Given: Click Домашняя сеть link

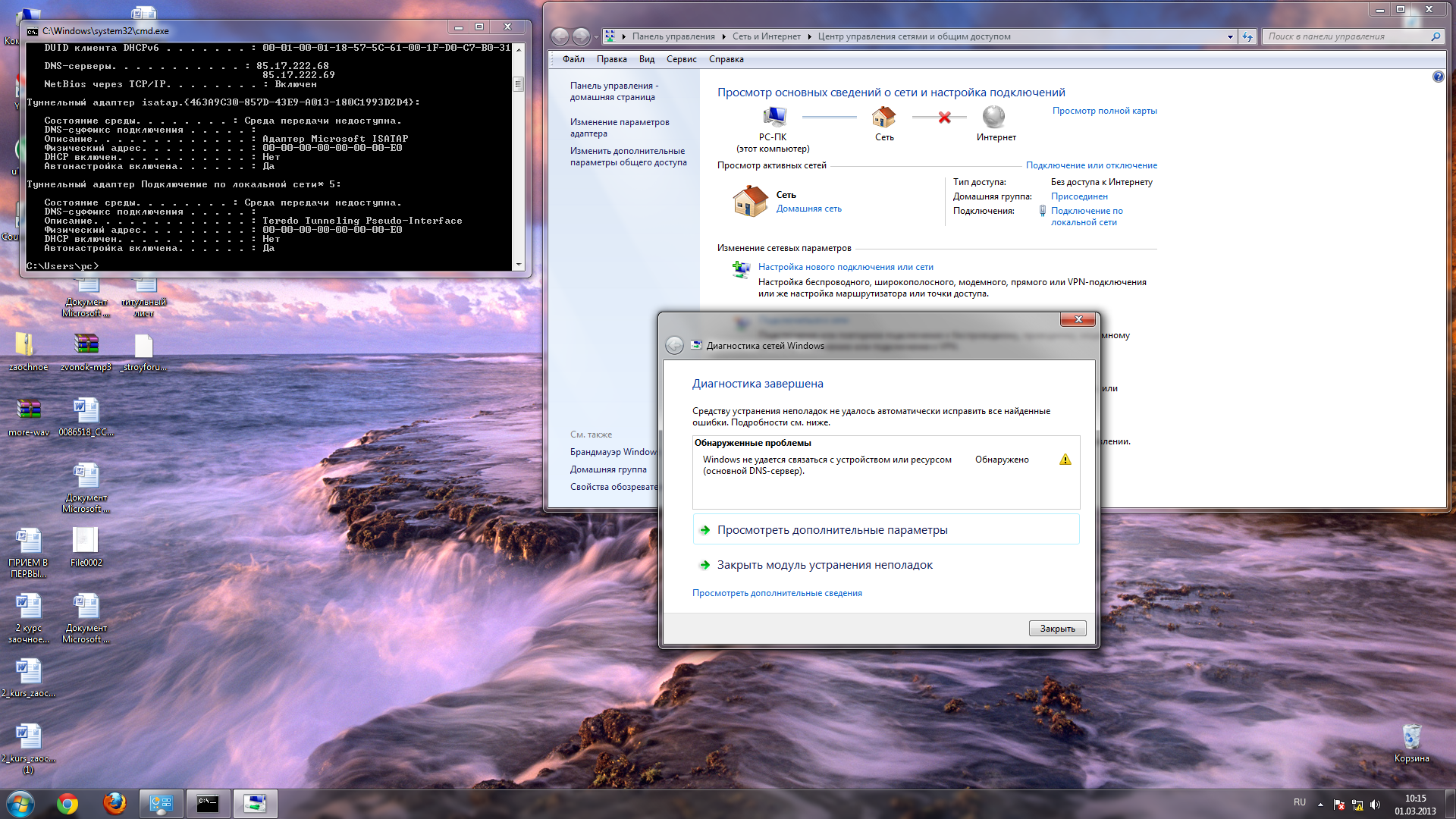Looking at the screenshot, I should click(808, 209).
